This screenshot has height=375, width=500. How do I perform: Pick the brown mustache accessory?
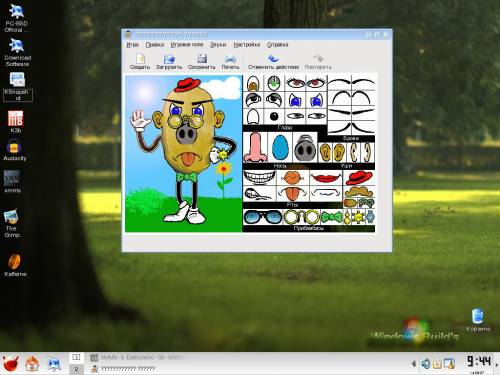tap(359, 192)
